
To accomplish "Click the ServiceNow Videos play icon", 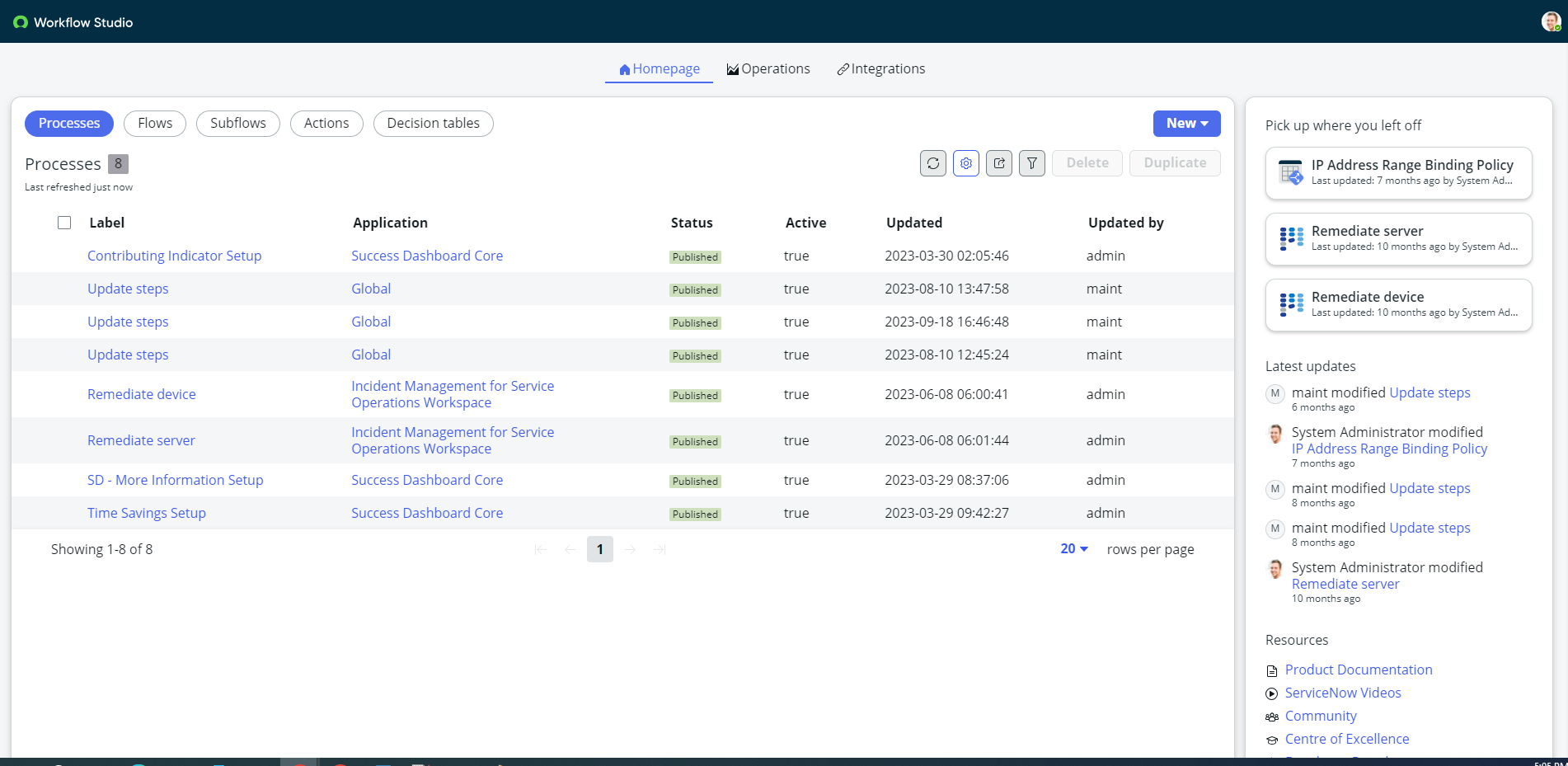I will (x=1272, y=694).
